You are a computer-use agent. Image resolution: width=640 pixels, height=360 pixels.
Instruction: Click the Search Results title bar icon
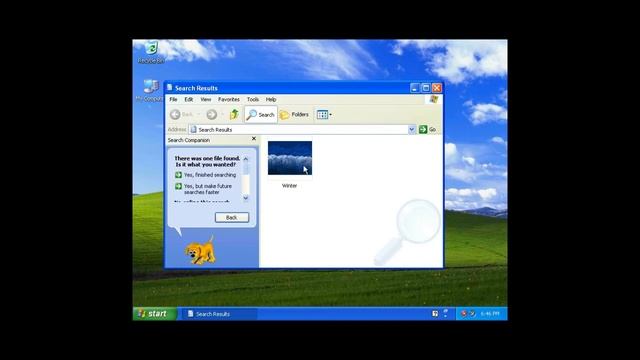point(170,88)
